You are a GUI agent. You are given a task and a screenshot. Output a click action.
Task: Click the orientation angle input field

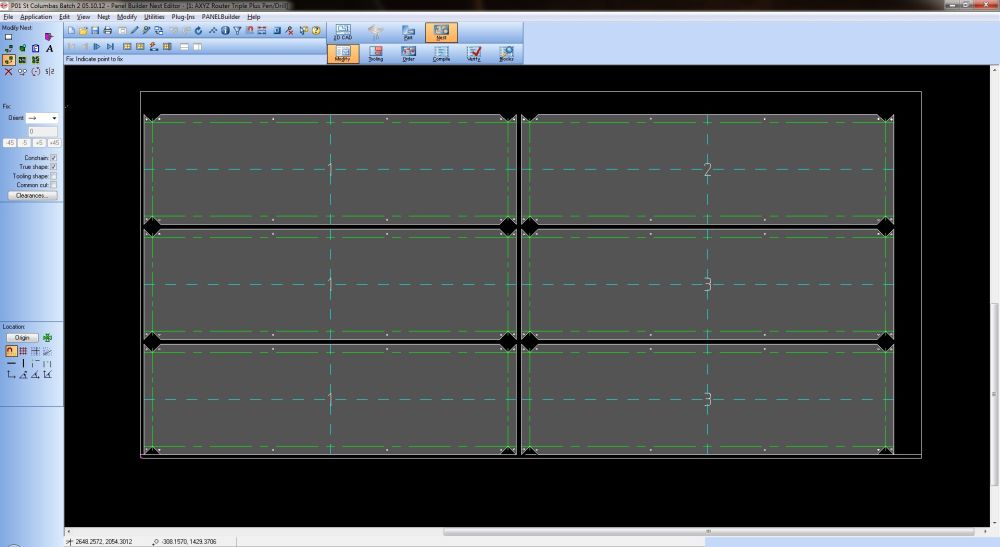(x=43, y=131)
